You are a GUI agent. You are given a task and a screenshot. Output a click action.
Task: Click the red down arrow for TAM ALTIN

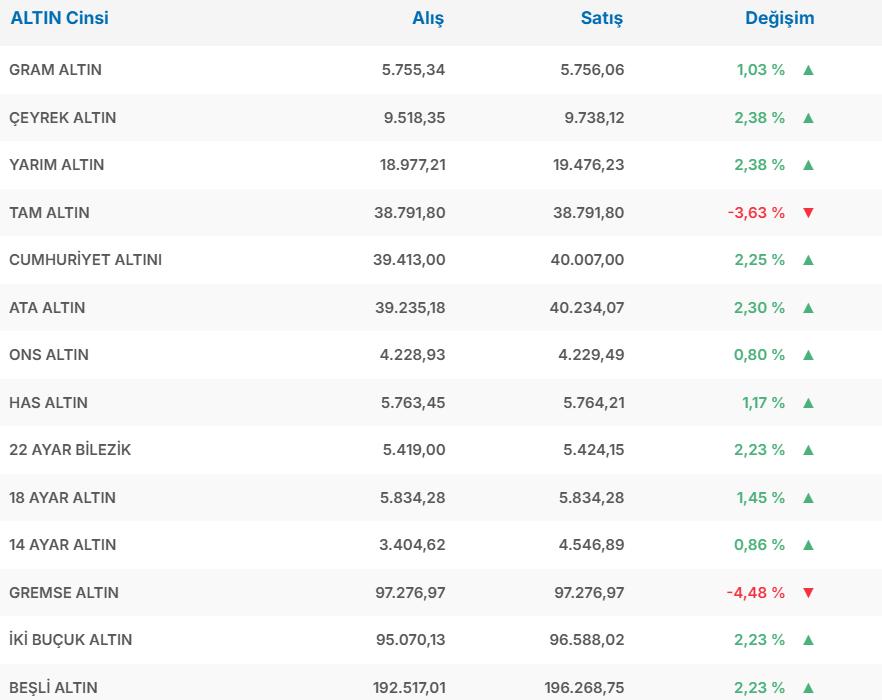click(x=808, y=213)
